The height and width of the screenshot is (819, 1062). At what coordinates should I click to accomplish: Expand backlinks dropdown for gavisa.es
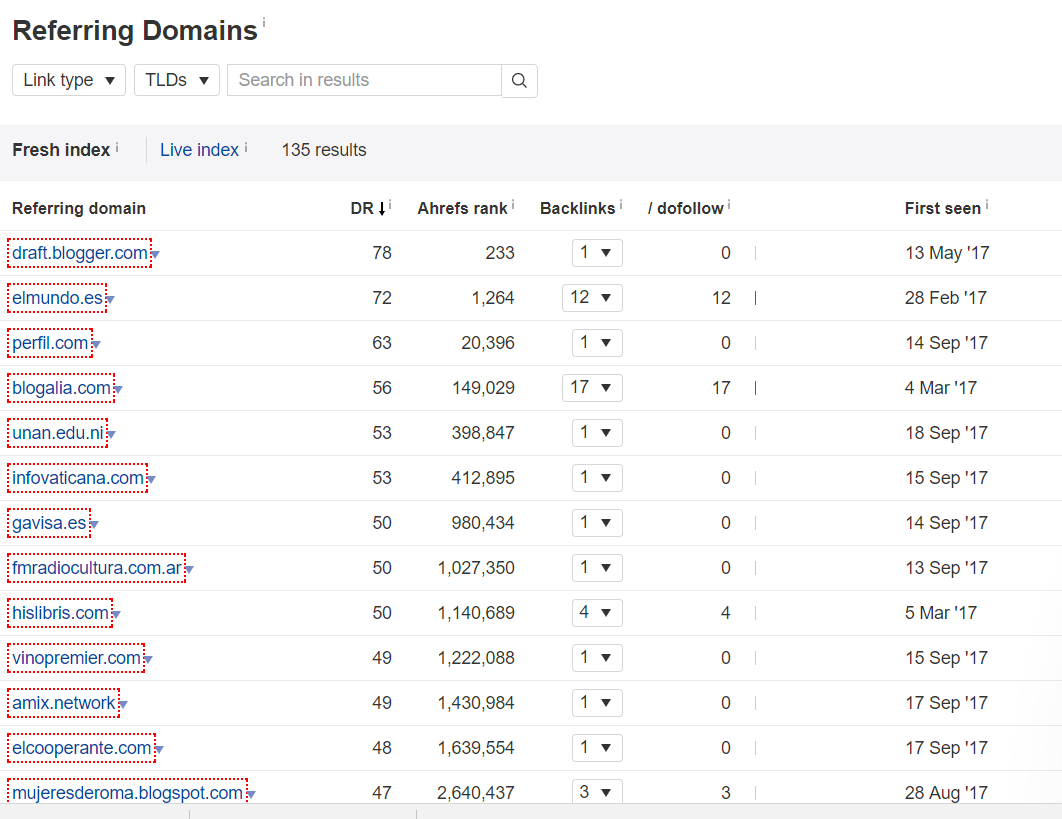point(597,523)
